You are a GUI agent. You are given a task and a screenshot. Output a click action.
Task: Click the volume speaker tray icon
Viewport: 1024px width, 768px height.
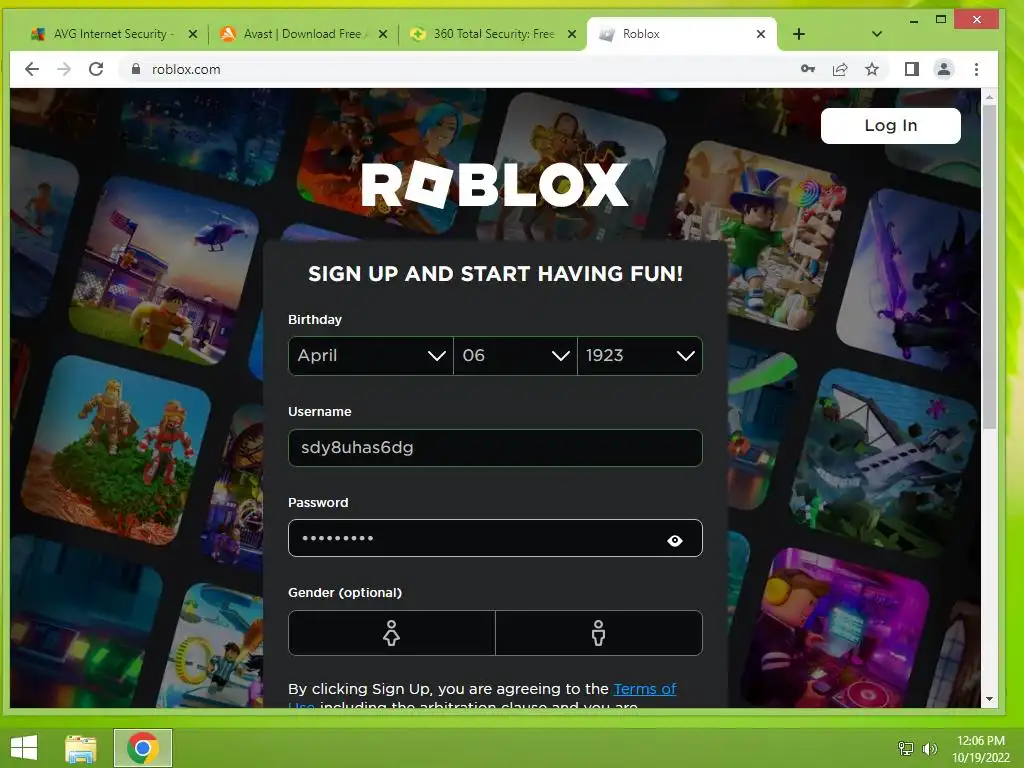[929, 748]
